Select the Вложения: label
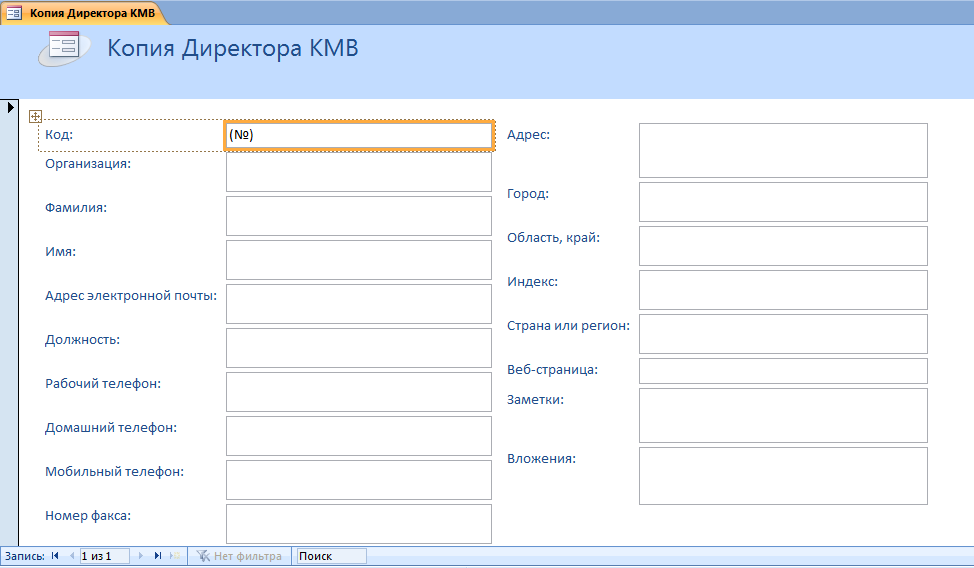Image resolution: width=974 pixels, height=568 pixels. (x=542, y=459)
